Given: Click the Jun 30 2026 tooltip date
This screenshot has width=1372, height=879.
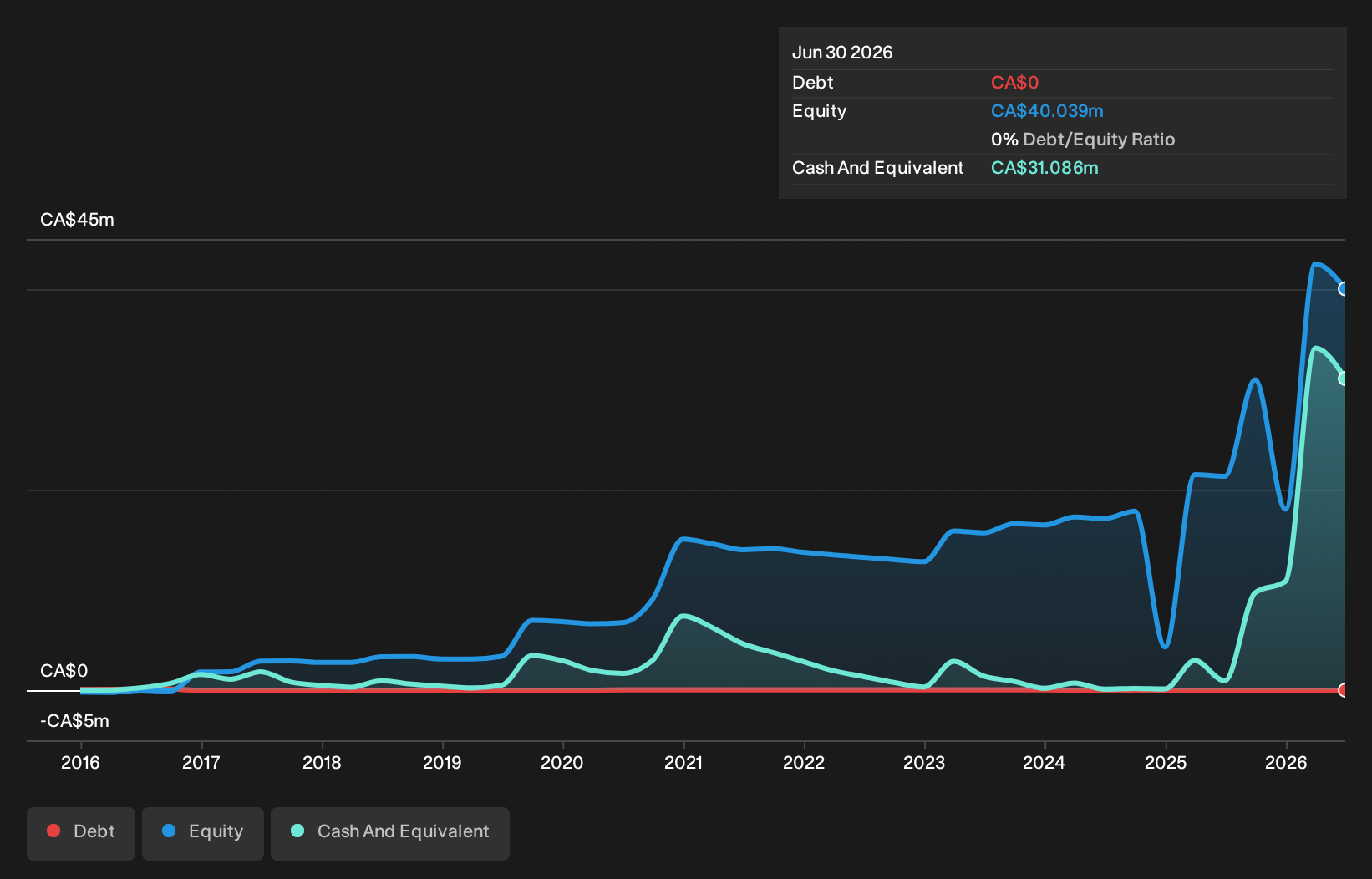Looking at the screenshot, I should click(842, 53).
